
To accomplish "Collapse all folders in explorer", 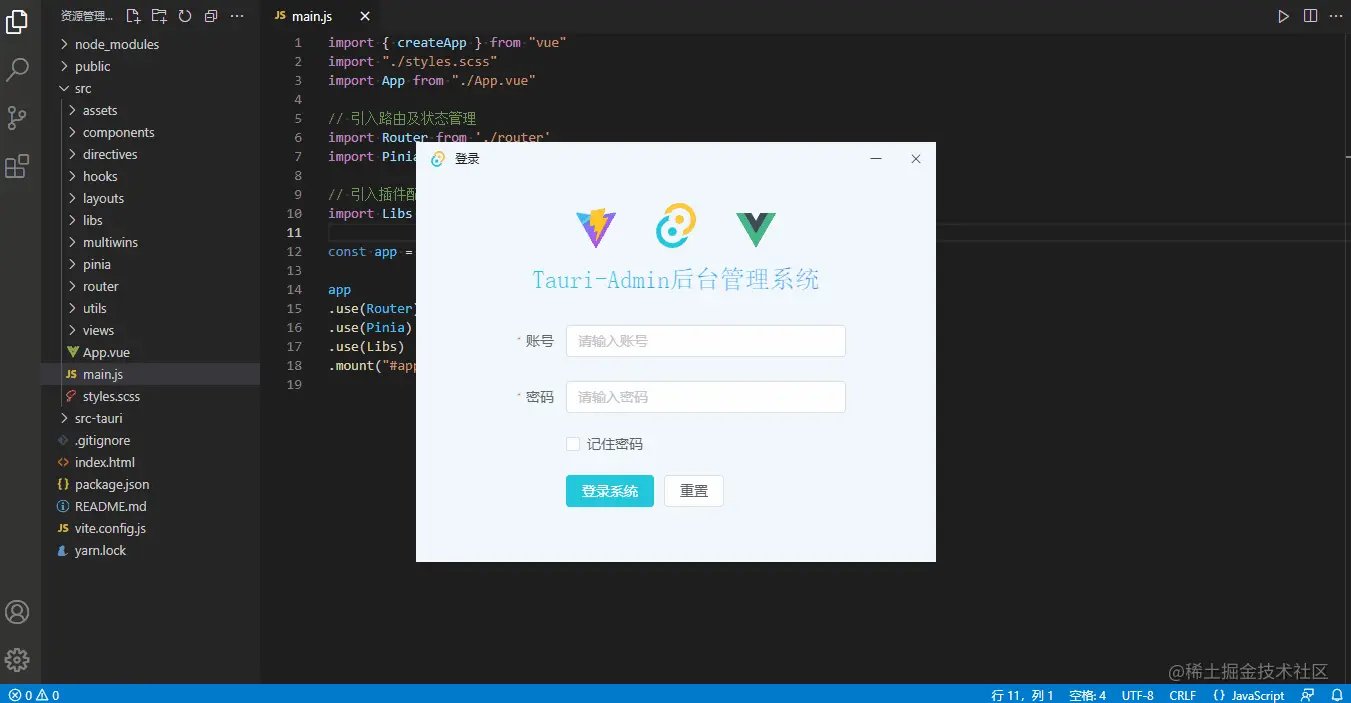I will pyautogui.click(x=211, y=16).
